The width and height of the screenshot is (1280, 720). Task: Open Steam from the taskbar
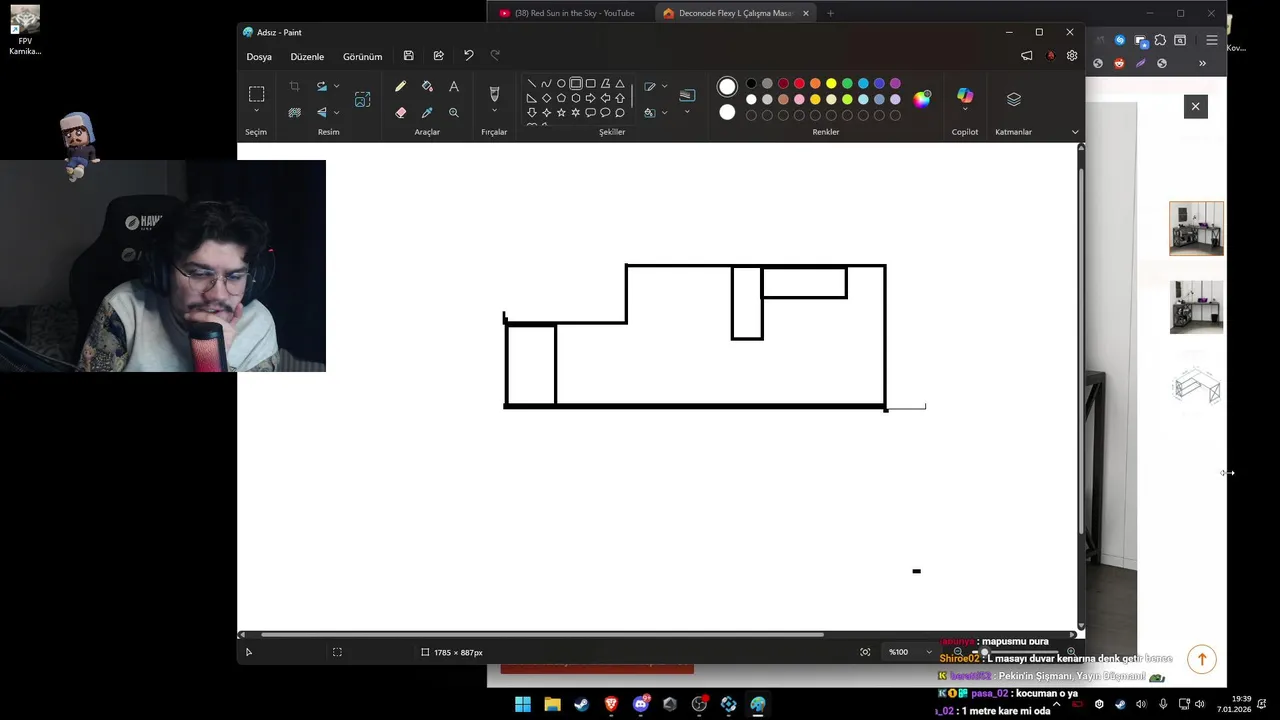click(x=581, y=704)
